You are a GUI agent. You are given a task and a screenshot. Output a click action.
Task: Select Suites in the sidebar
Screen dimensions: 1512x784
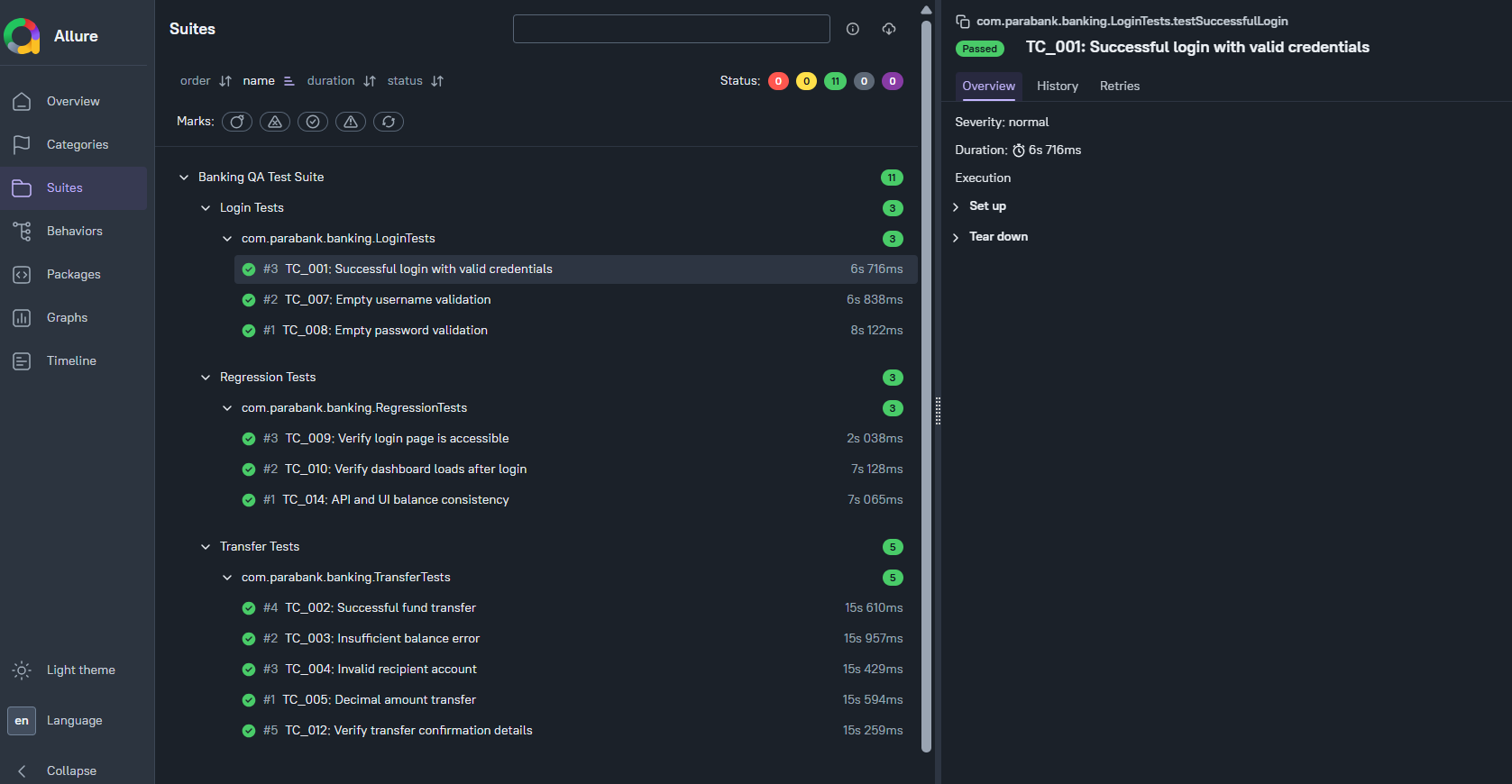(x=73, y=187)
